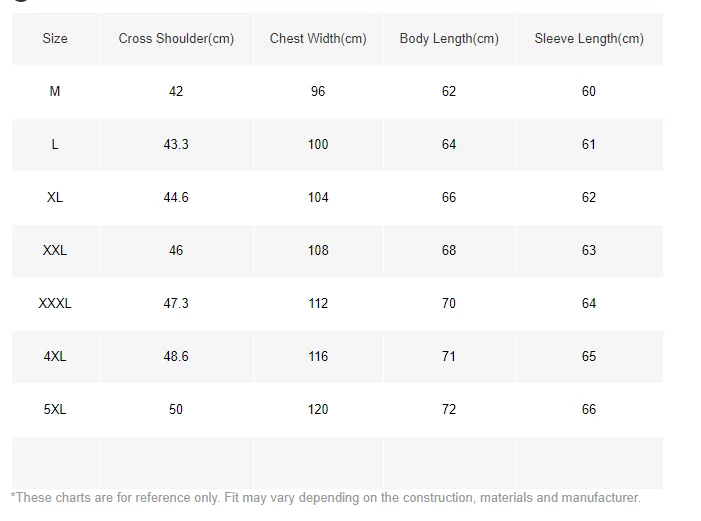Viewport: 701px width, 521px height.
Task: Select chest width value 120
Action: [318, 409]
